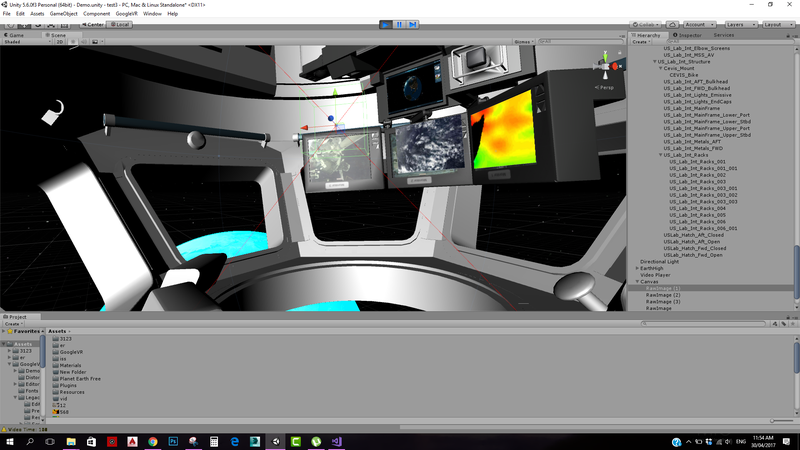Image resolution: width=800 pixels, height=450 pixels.
Task: Open Photoshop from the Windows taskbar
Action: pyautogui.click(x=173, y=441)
